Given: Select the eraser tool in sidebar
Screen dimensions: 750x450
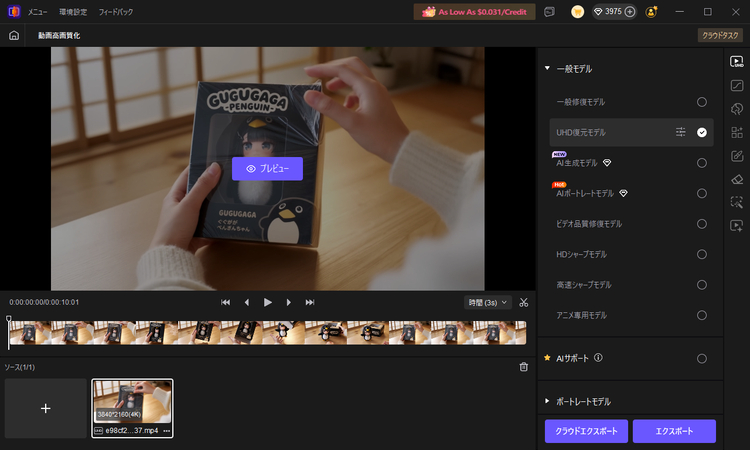Looking at the screenshot, I should 737,179.
